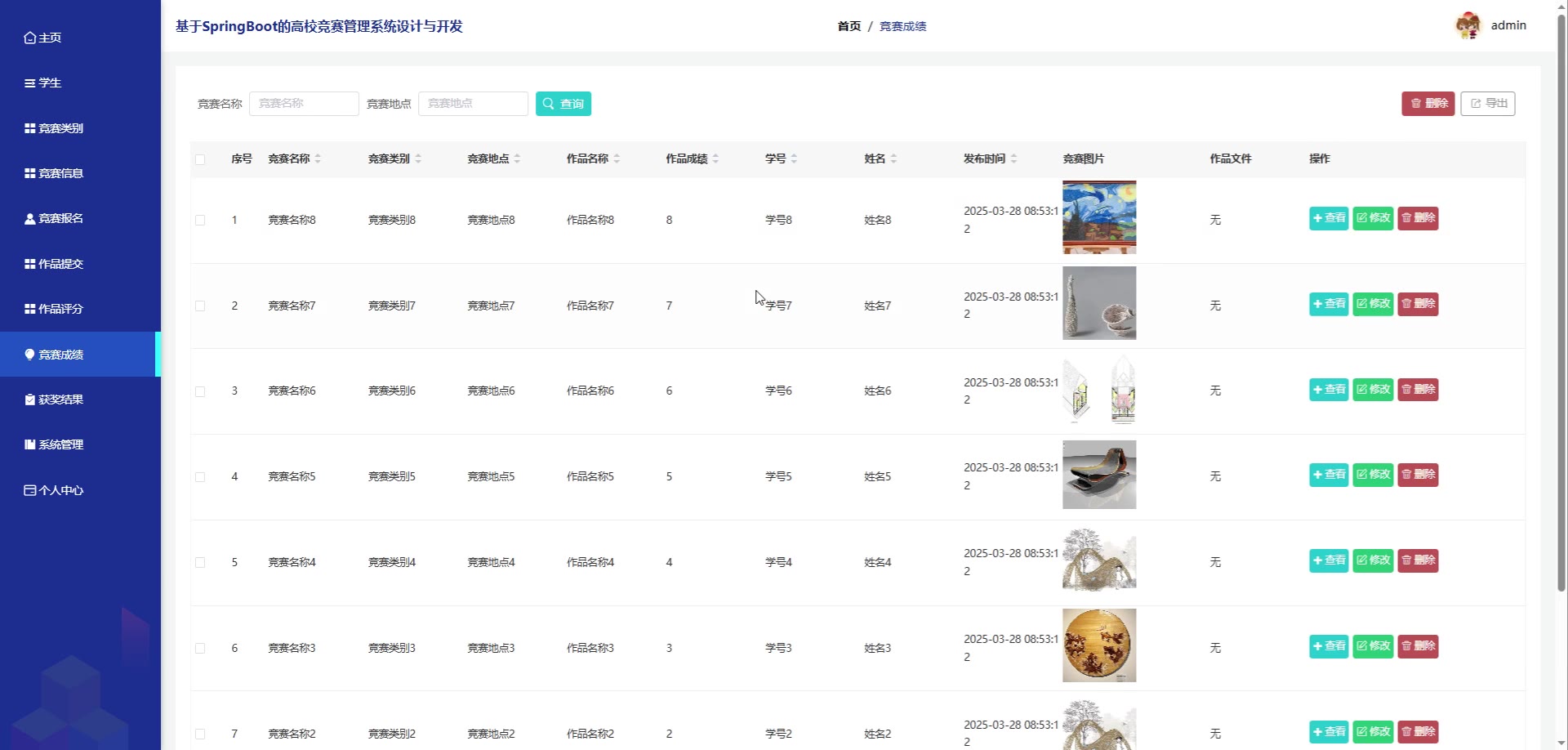Image resolution: width=1568 pixels, height=750 pixels.
Task: Click the vertical page scrollbar
Action: click(1561, 302)
